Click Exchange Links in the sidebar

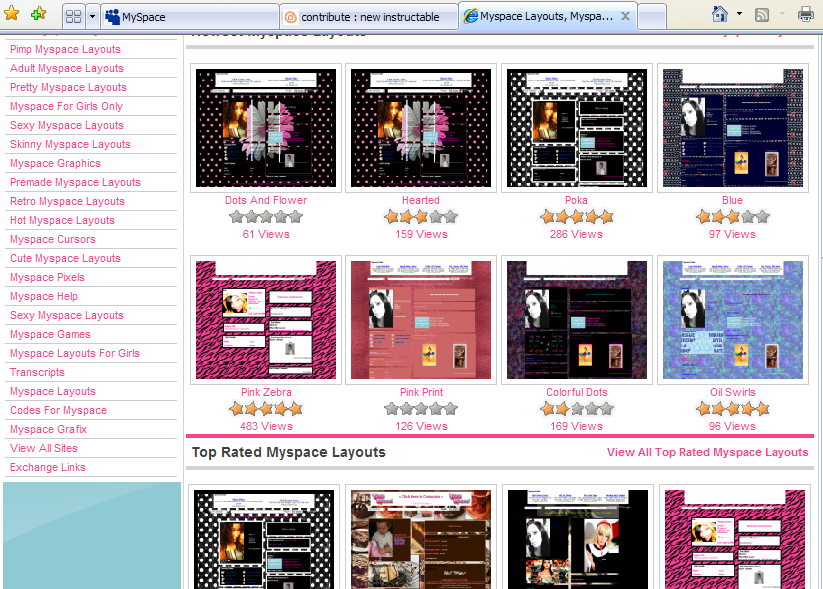pyautogui.click(x=47, y=467)
